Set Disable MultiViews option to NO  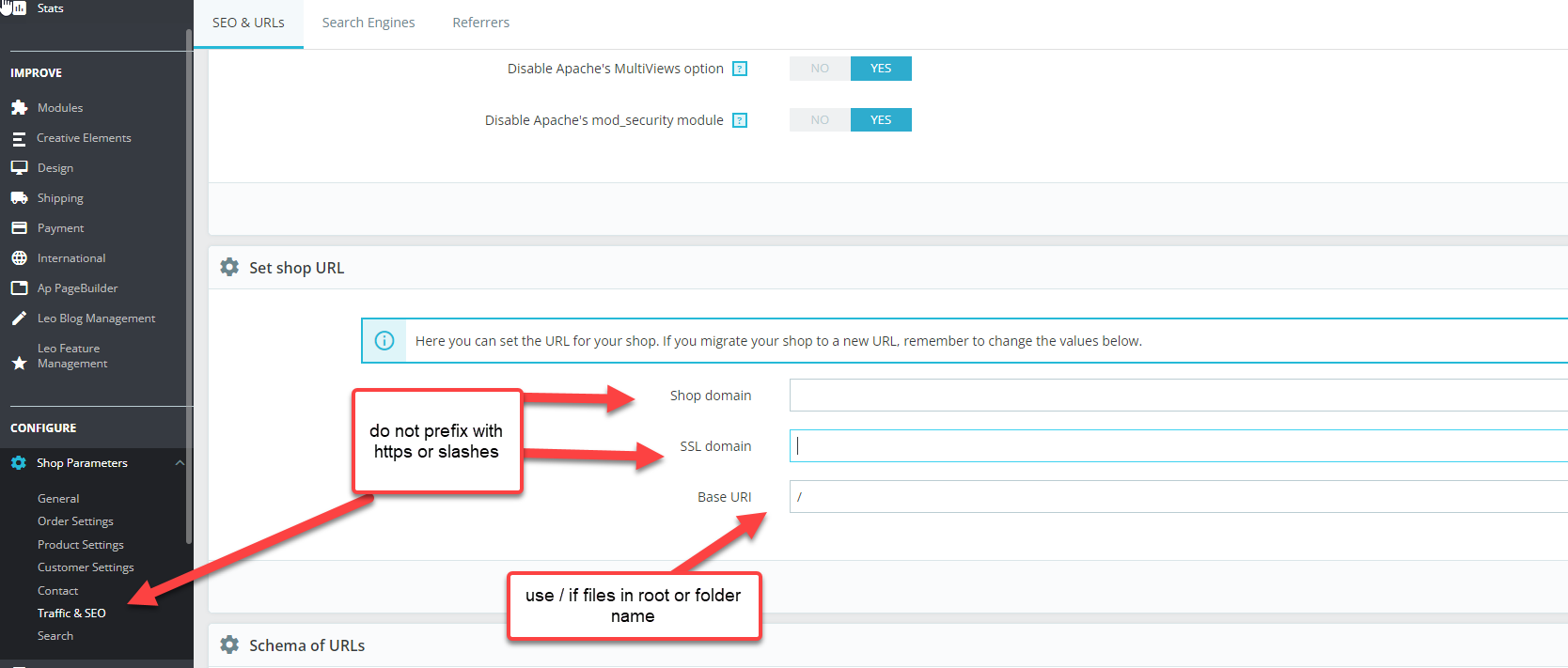pos(820,69)
